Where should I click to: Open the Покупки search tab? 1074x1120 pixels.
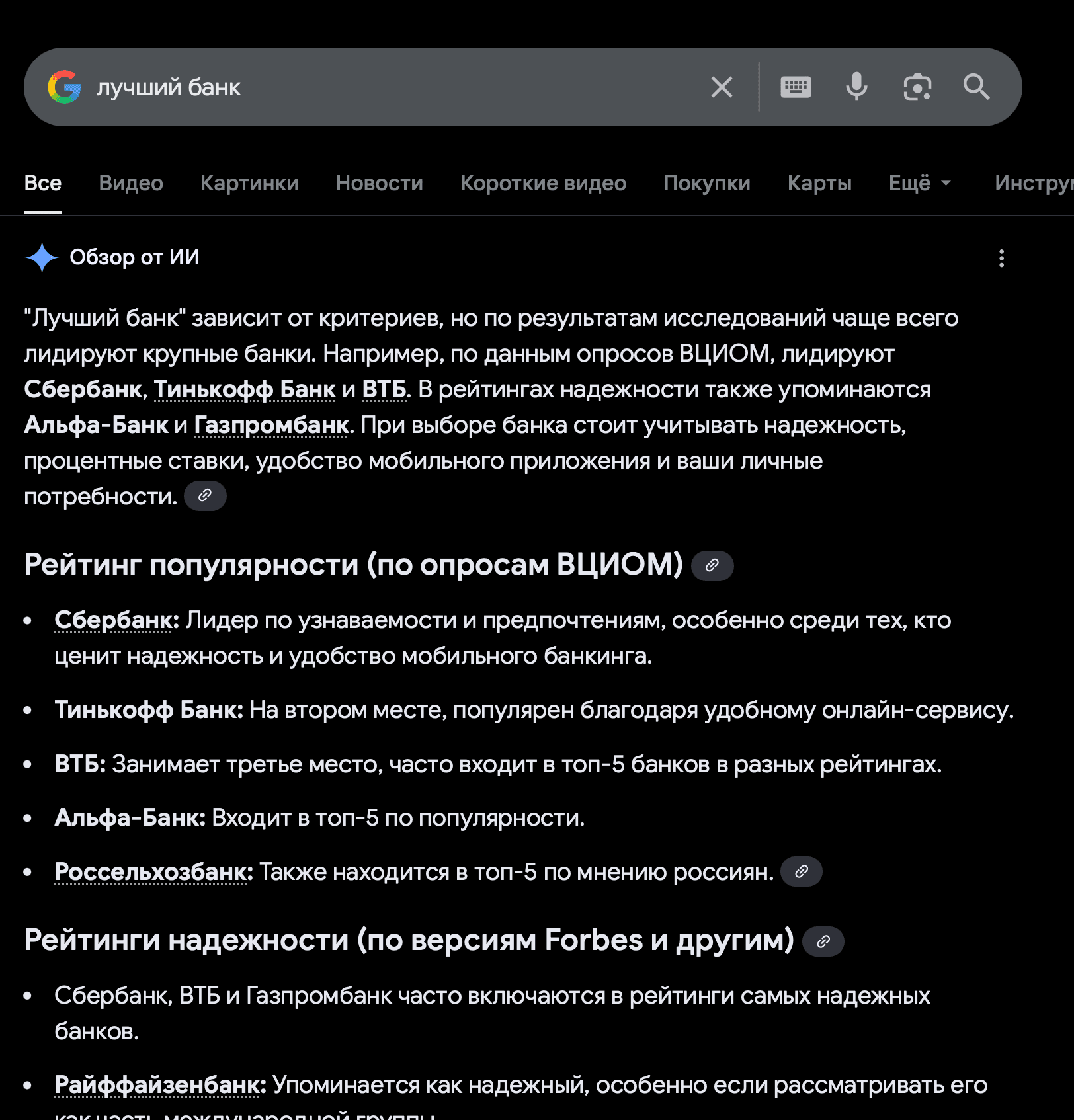click(x=706, y=183)
